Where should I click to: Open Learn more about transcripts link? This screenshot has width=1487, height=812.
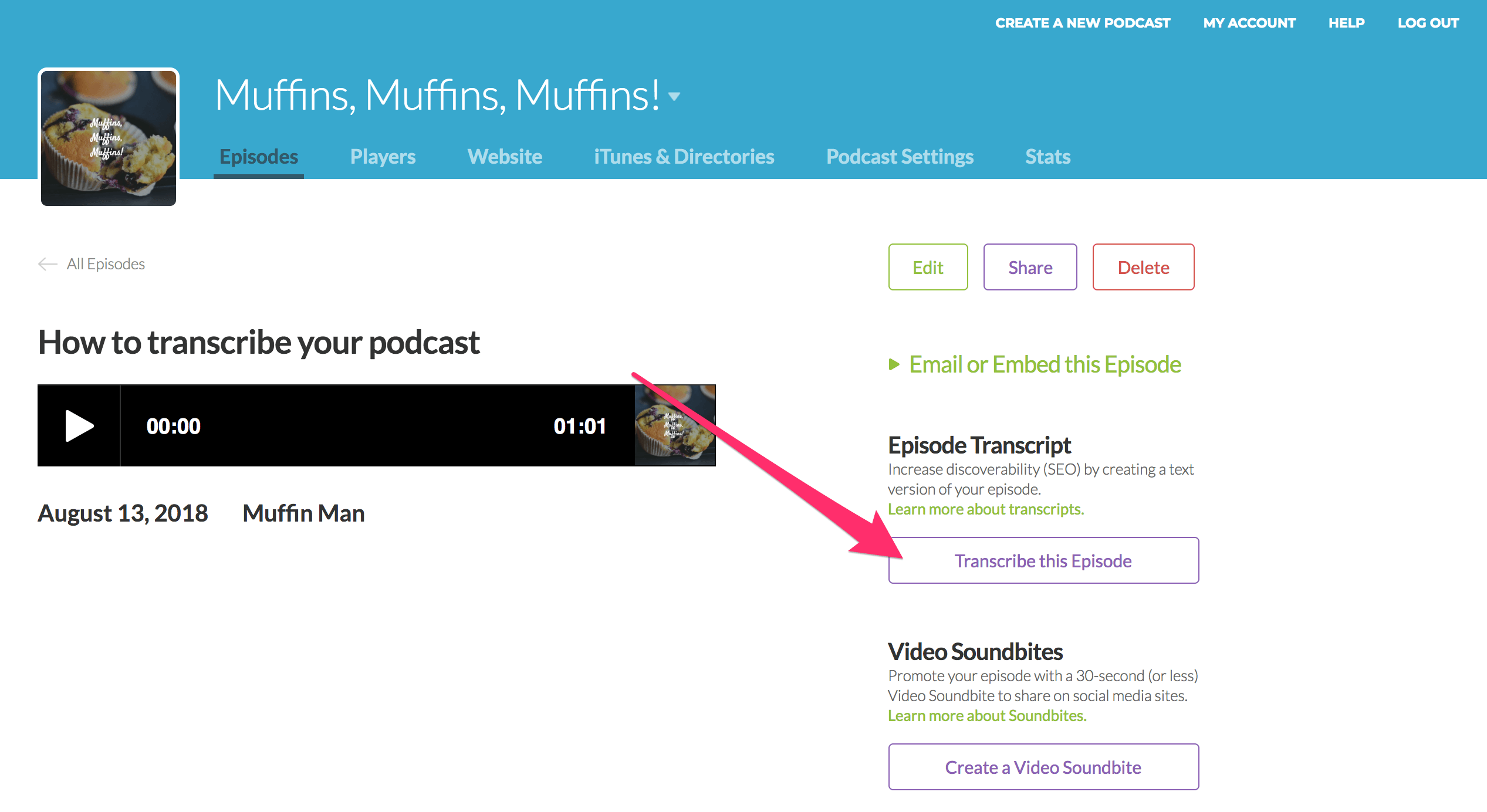tap(986, 509)
